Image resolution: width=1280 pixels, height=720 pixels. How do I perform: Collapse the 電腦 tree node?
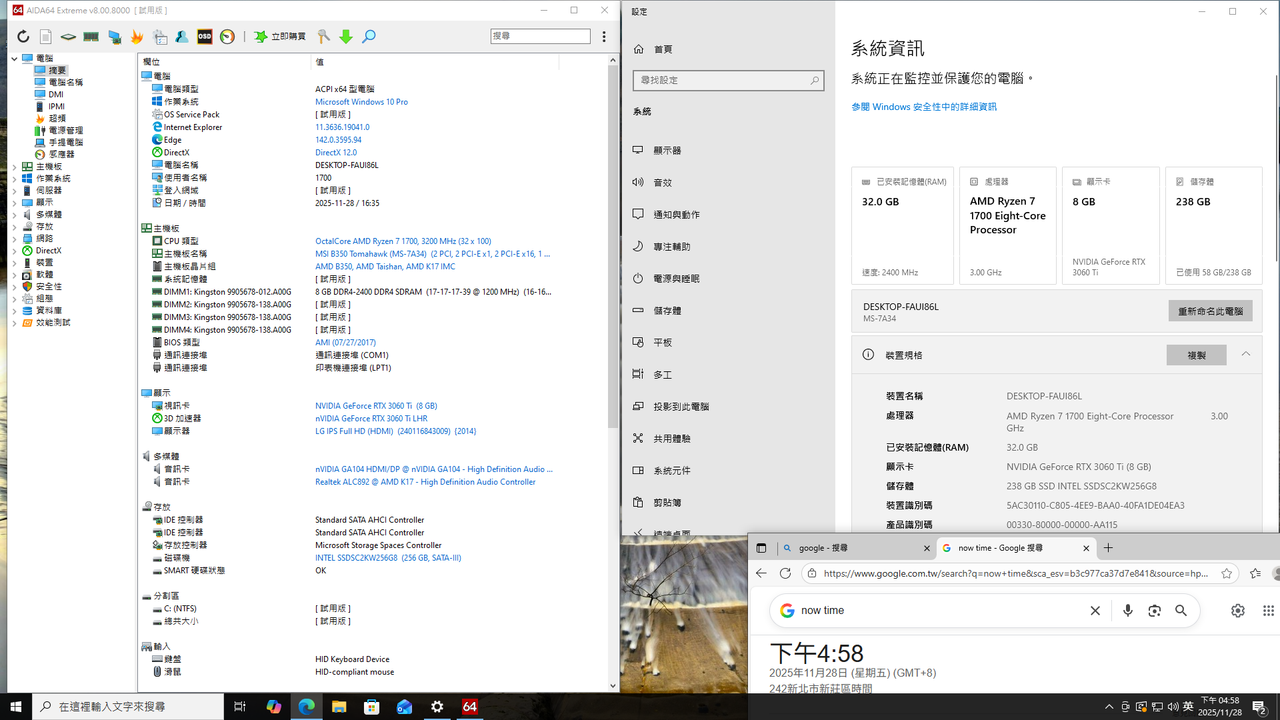pos(14,59)
